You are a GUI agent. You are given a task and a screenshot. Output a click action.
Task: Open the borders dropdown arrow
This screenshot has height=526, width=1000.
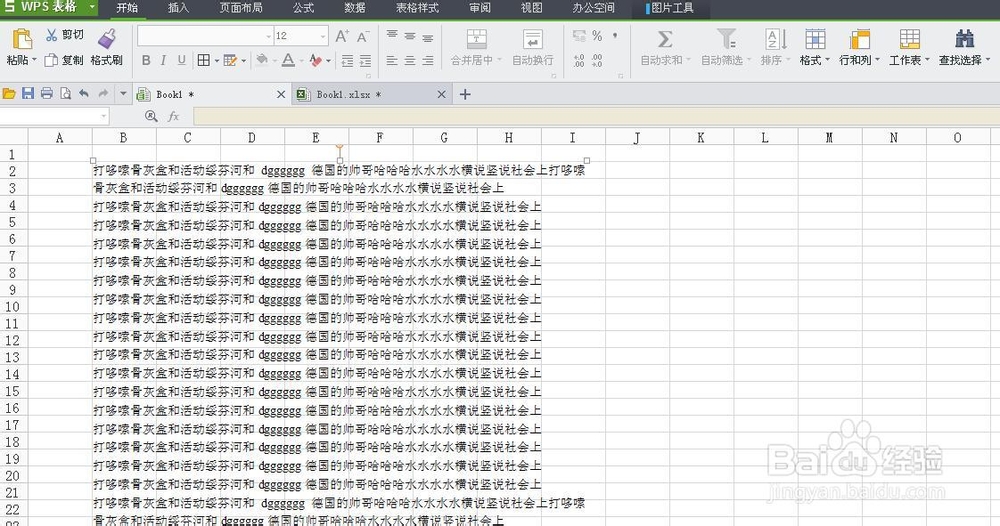(x=217, y=61)
